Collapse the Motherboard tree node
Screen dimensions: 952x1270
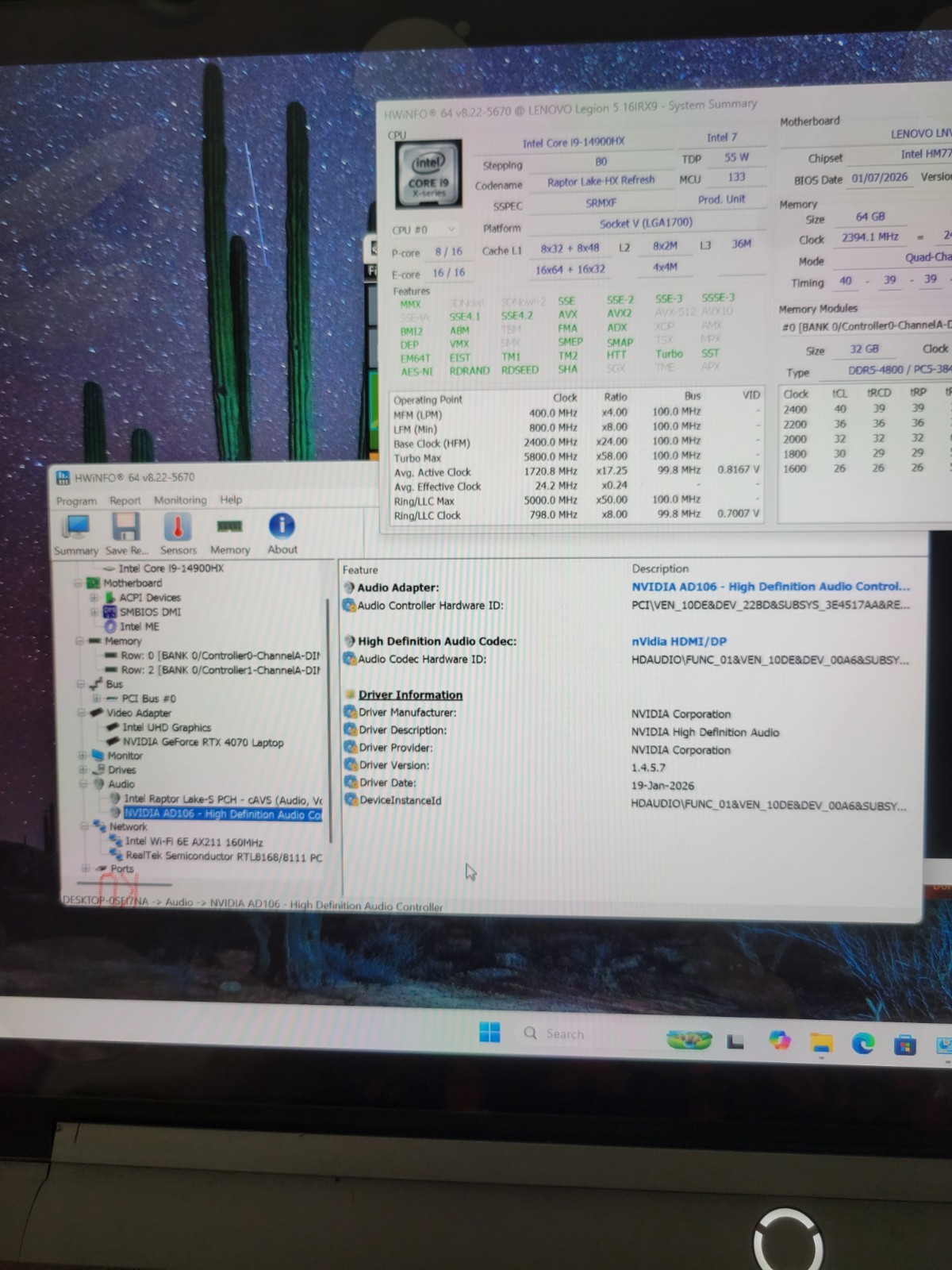point(79,583)
